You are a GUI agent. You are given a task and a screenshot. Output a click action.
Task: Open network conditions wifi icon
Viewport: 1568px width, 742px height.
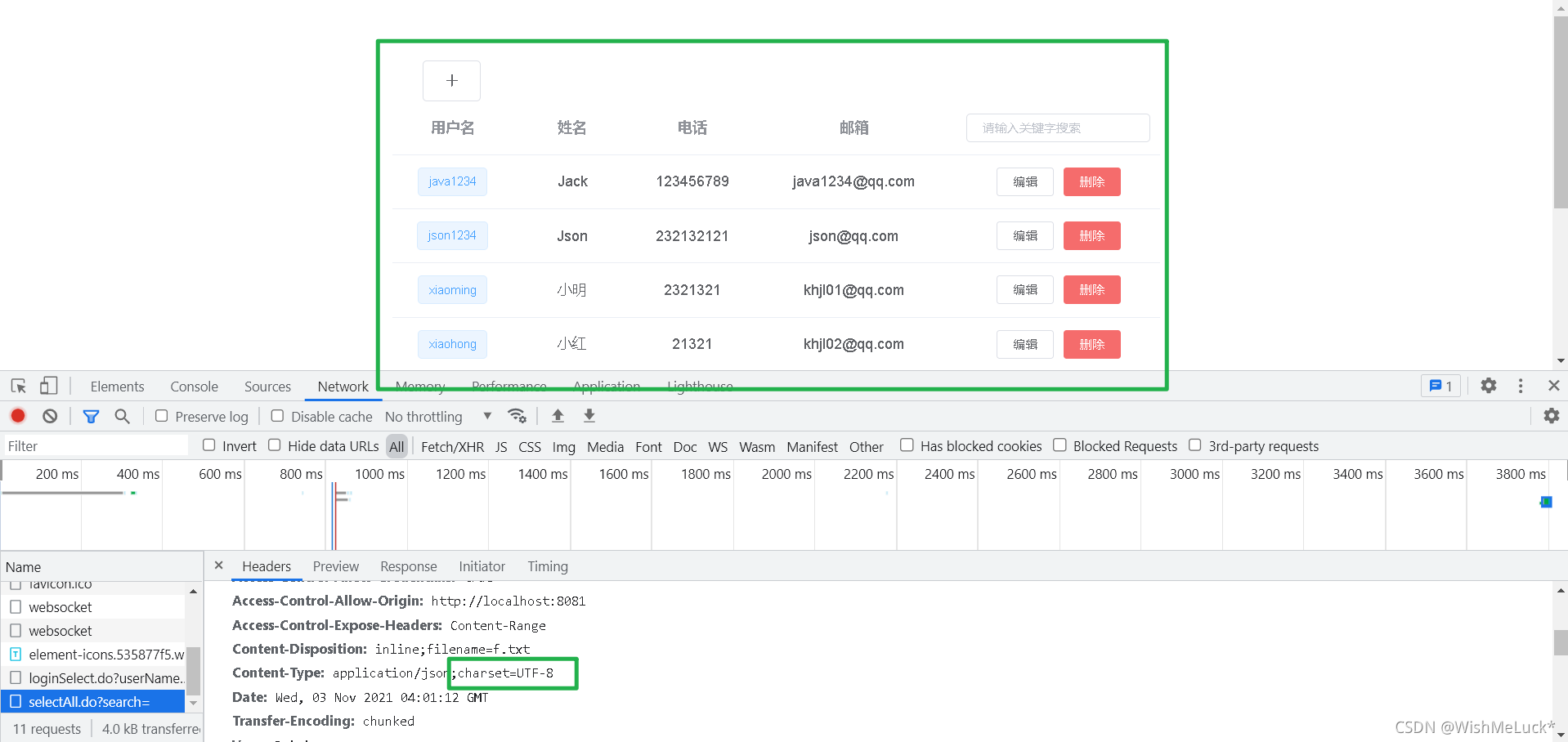tap(517, 416)
